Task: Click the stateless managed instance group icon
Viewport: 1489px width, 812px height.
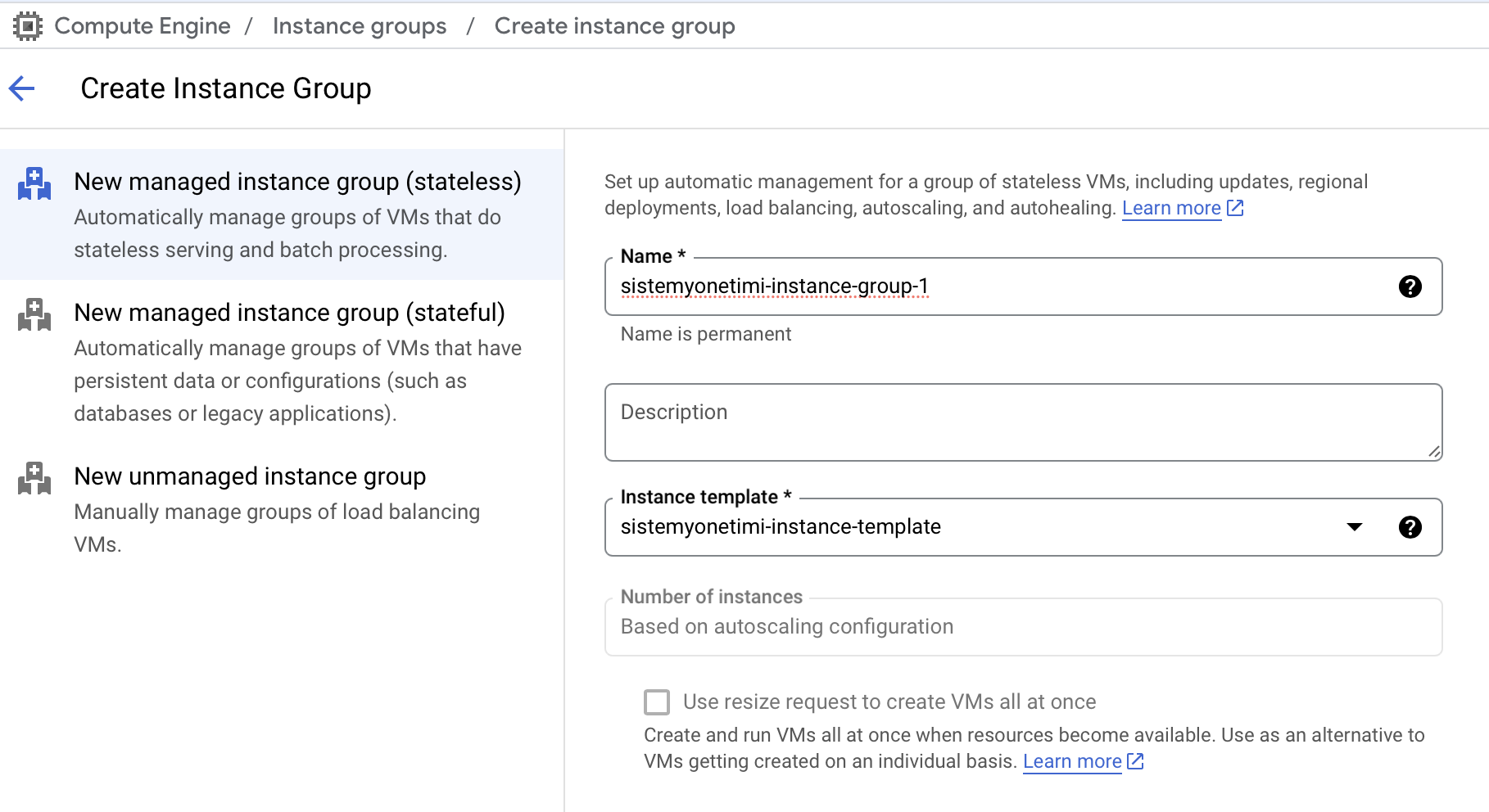Action: 34,184
